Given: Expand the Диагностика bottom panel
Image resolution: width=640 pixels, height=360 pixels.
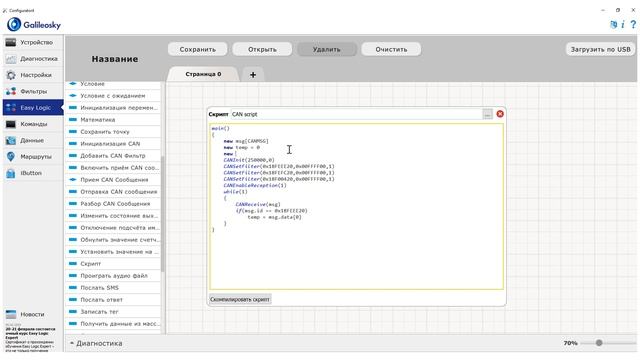Looking at the screenshot, I should (x=96, y=343).
